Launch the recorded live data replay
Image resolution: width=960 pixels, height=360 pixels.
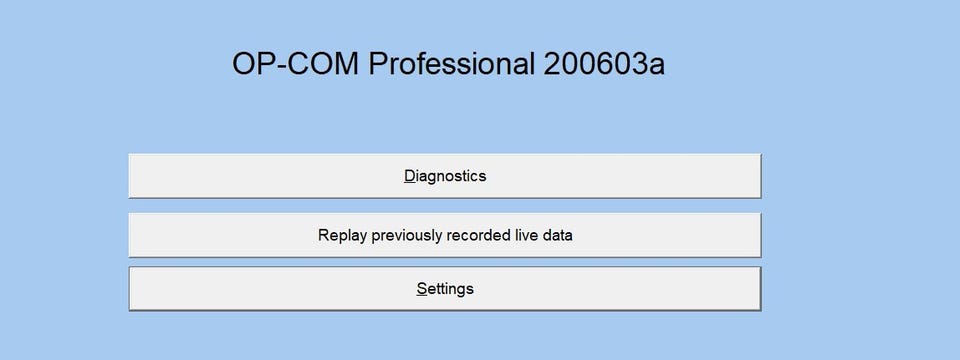tap(444, 235)
